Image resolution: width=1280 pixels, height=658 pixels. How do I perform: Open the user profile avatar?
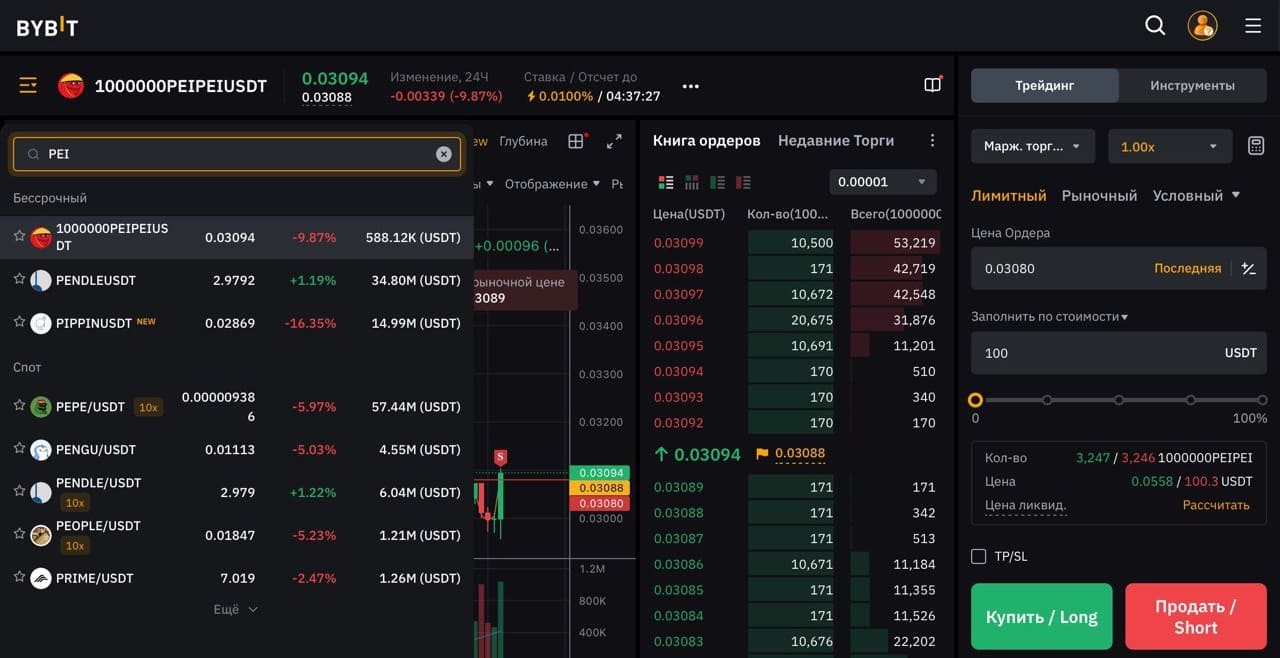click(1203, 26)
